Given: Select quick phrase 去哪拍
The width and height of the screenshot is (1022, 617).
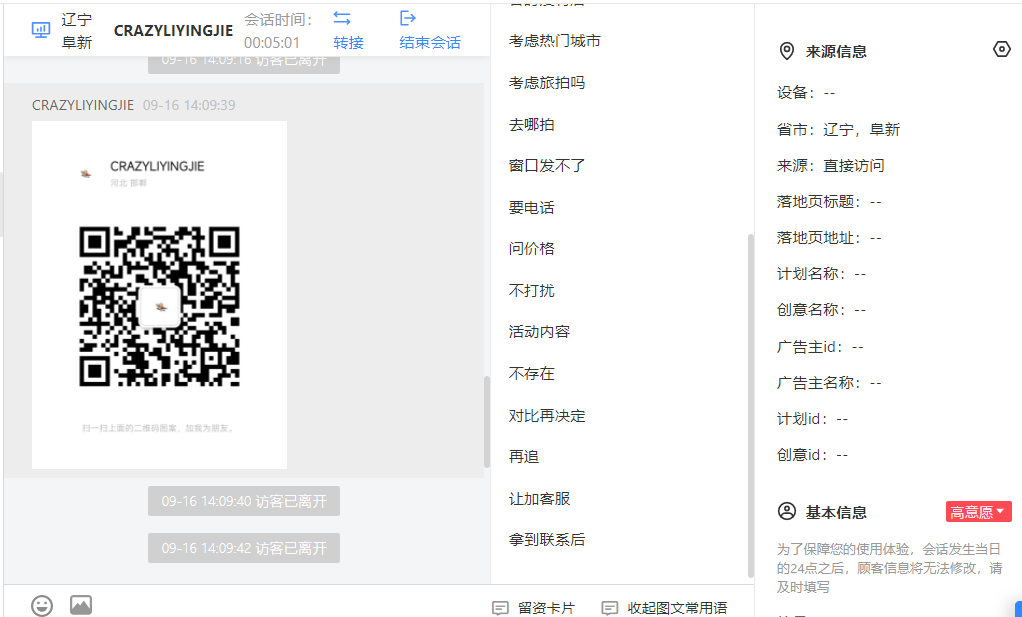Looking at the screenshot, I should coord(531,124).
